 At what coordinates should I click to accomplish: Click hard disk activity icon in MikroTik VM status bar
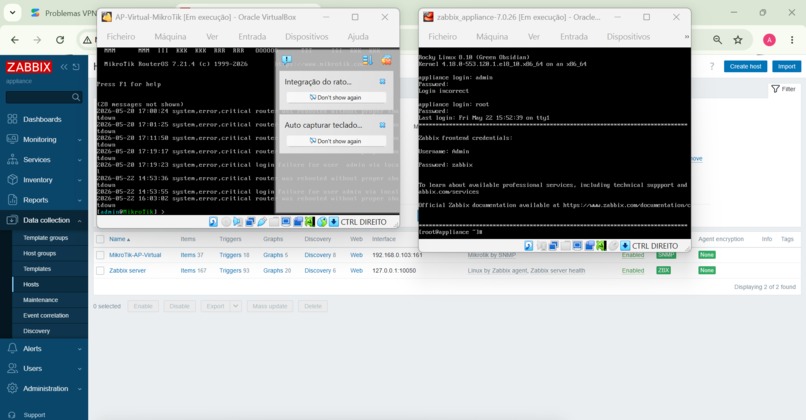(x=213, y=222)
